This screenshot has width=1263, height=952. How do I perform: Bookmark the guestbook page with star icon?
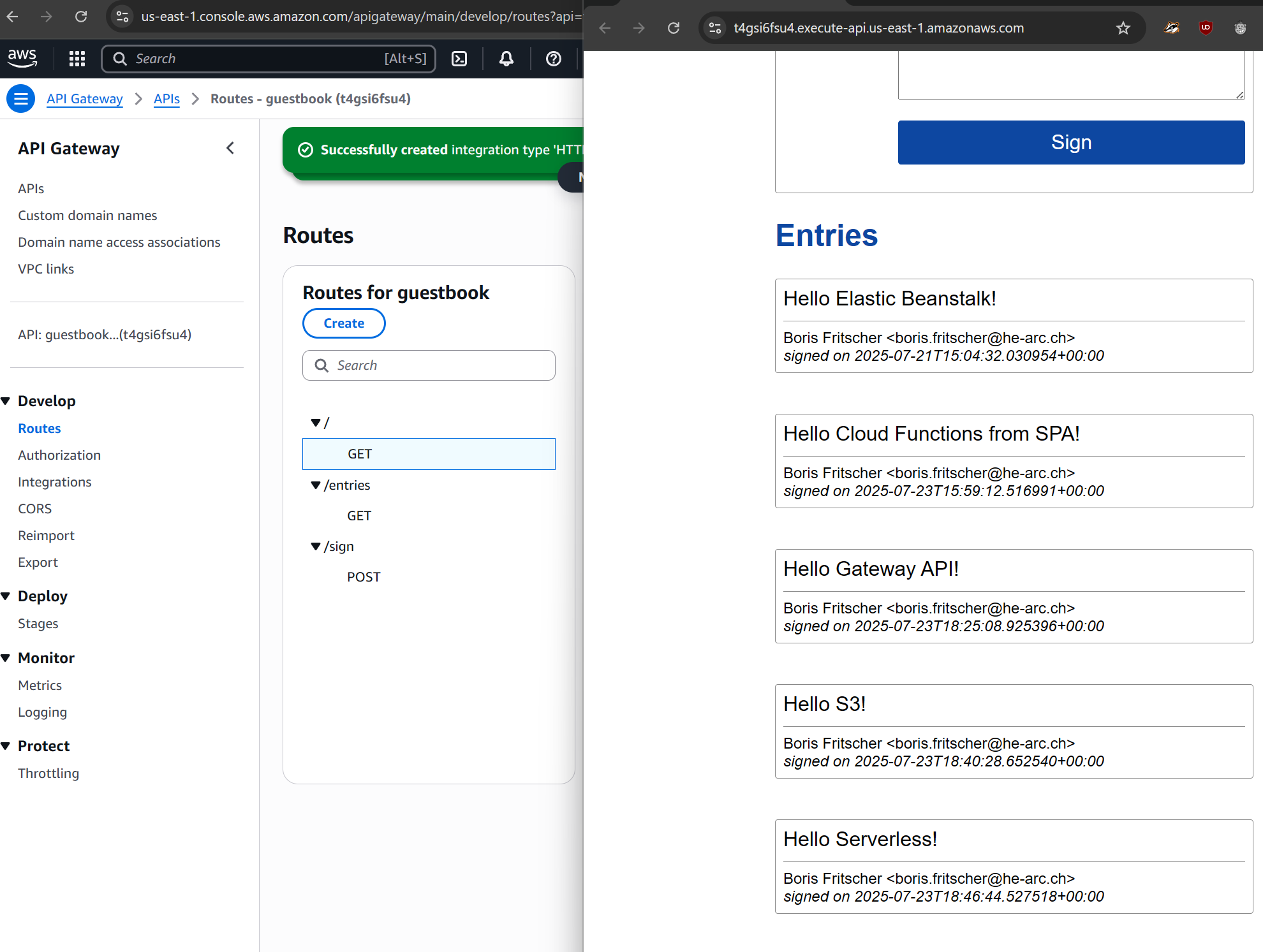click(x=1123, y=28)
